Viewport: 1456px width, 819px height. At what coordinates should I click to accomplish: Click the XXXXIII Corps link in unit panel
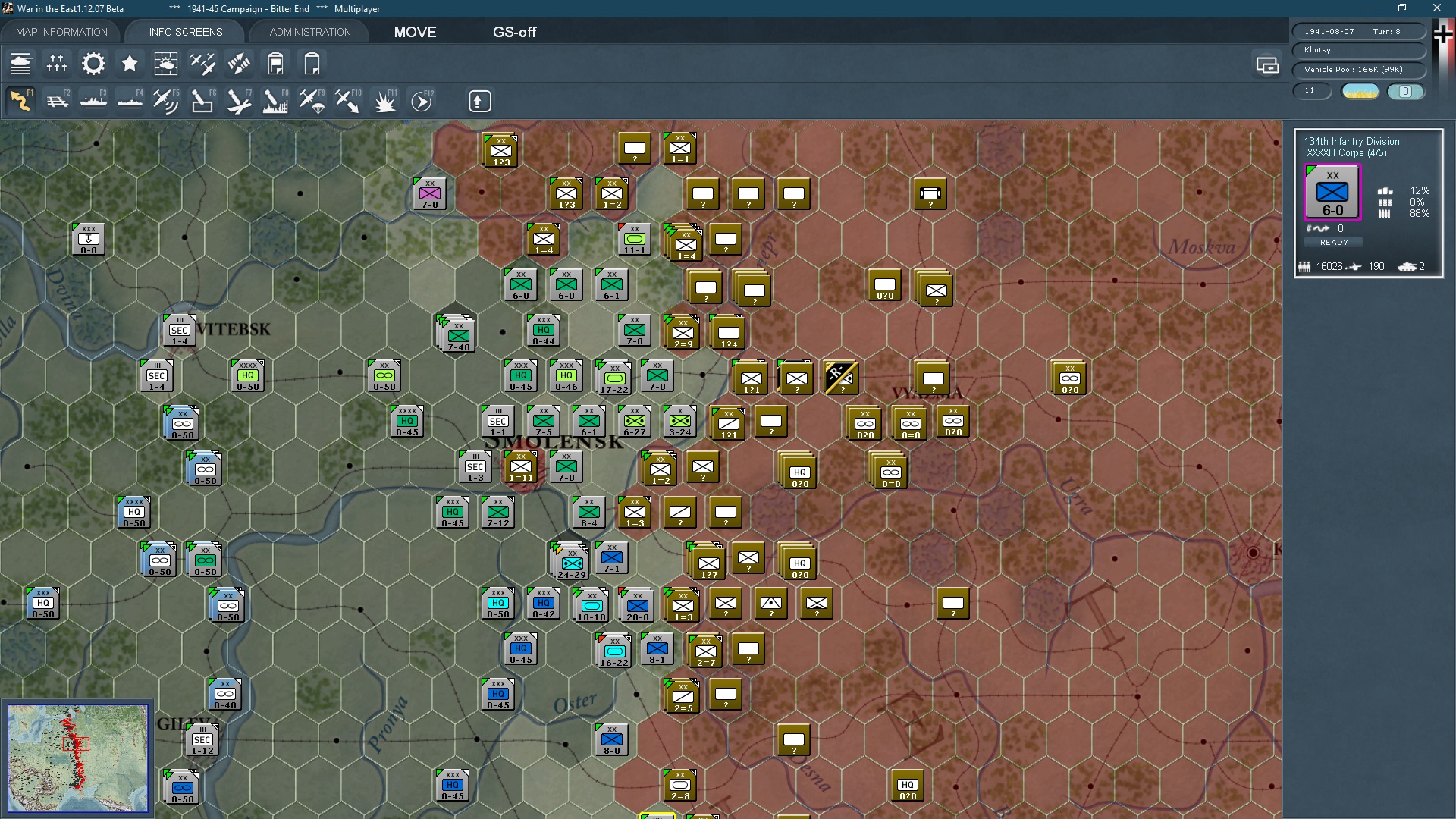1335,153
